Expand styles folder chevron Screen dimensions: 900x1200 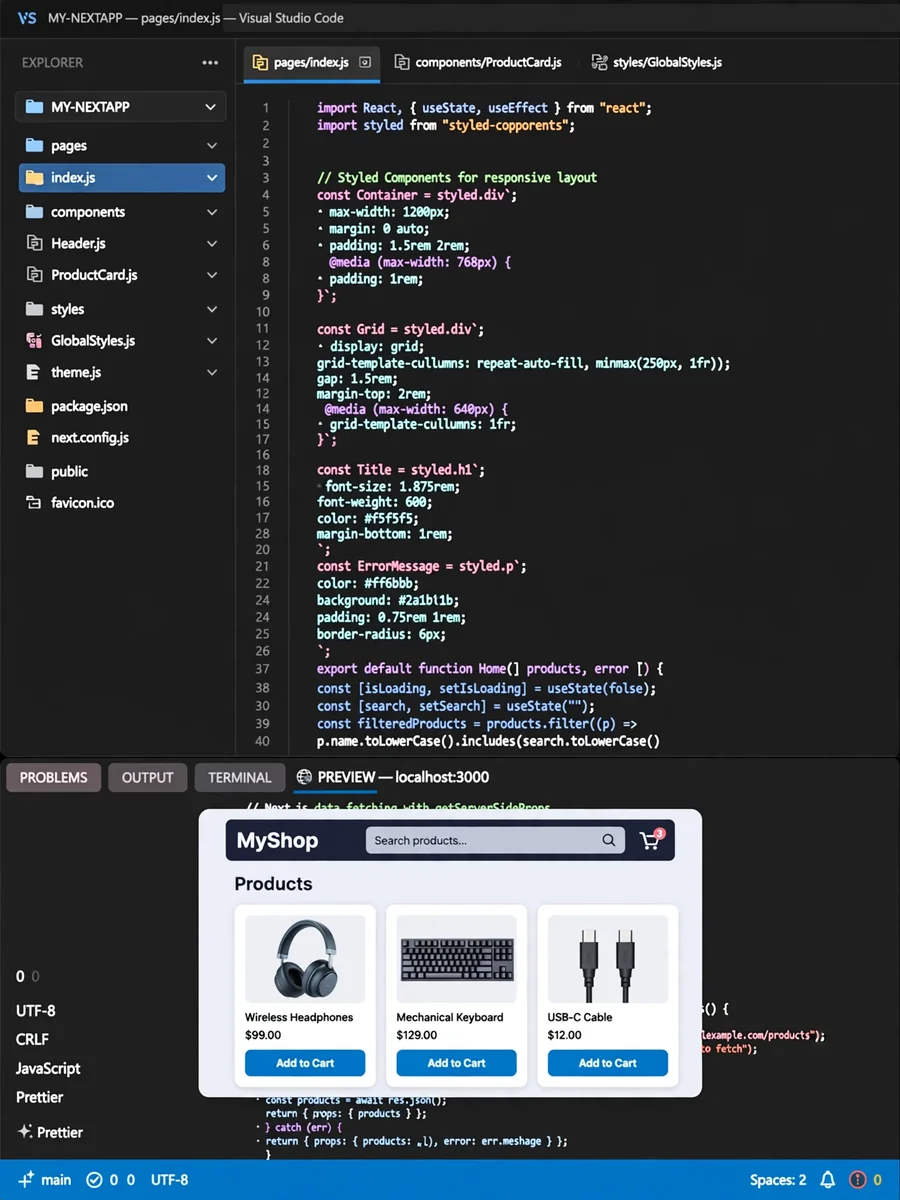[x=212, y=309]
